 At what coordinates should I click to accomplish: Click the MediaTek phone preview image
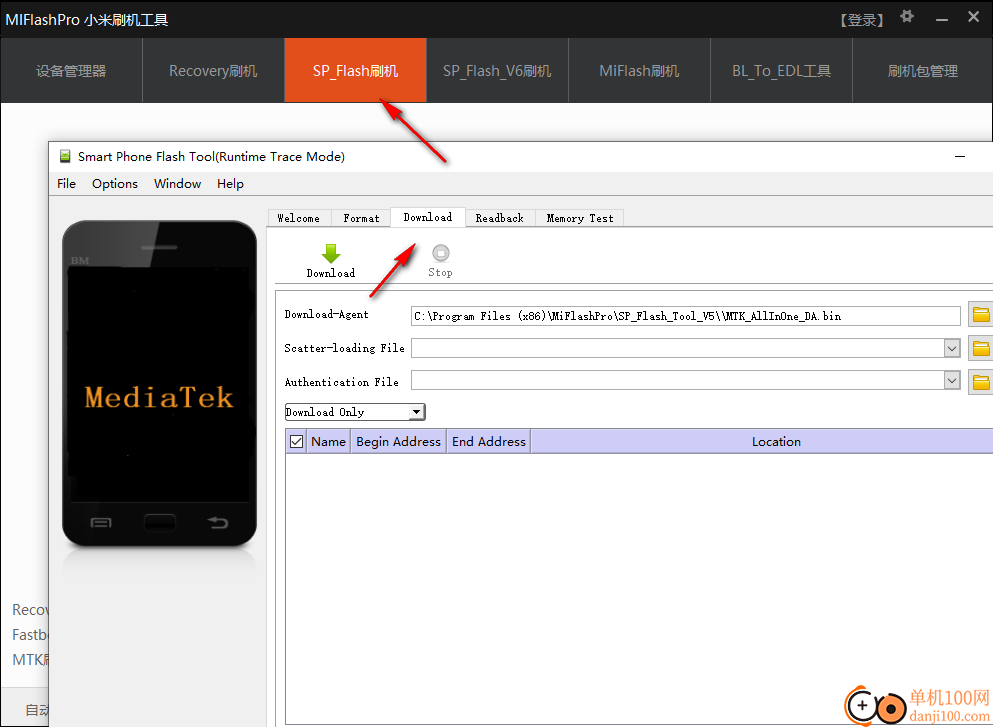(159, 383)
